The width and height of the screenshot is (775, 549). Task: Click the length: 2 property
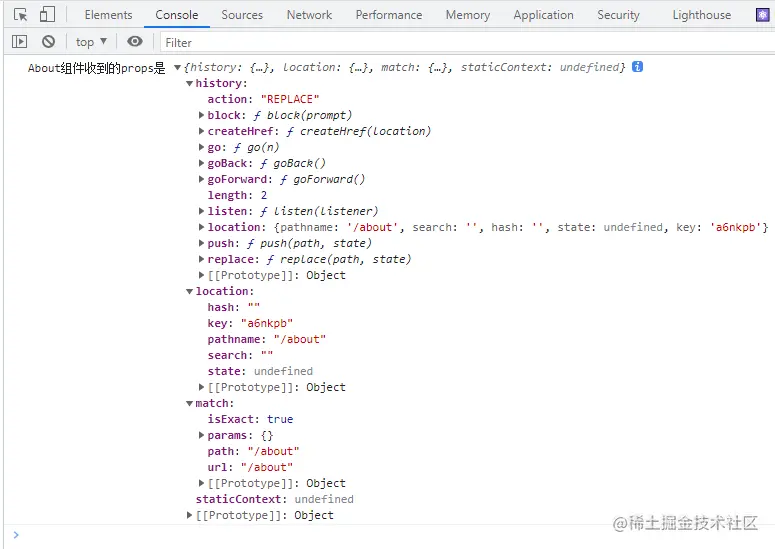click(x=237, y=195)
